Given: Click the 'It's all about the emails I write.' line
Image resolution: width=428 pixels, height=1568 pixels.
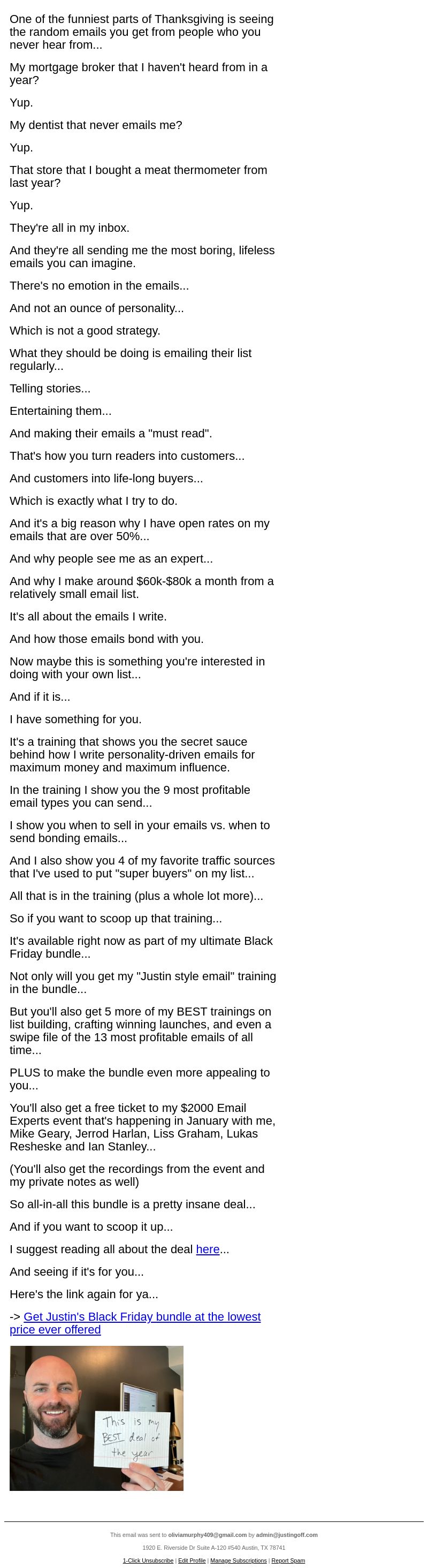Looking at the screenshot, I should pyautogui.click(x=88, y=616).
